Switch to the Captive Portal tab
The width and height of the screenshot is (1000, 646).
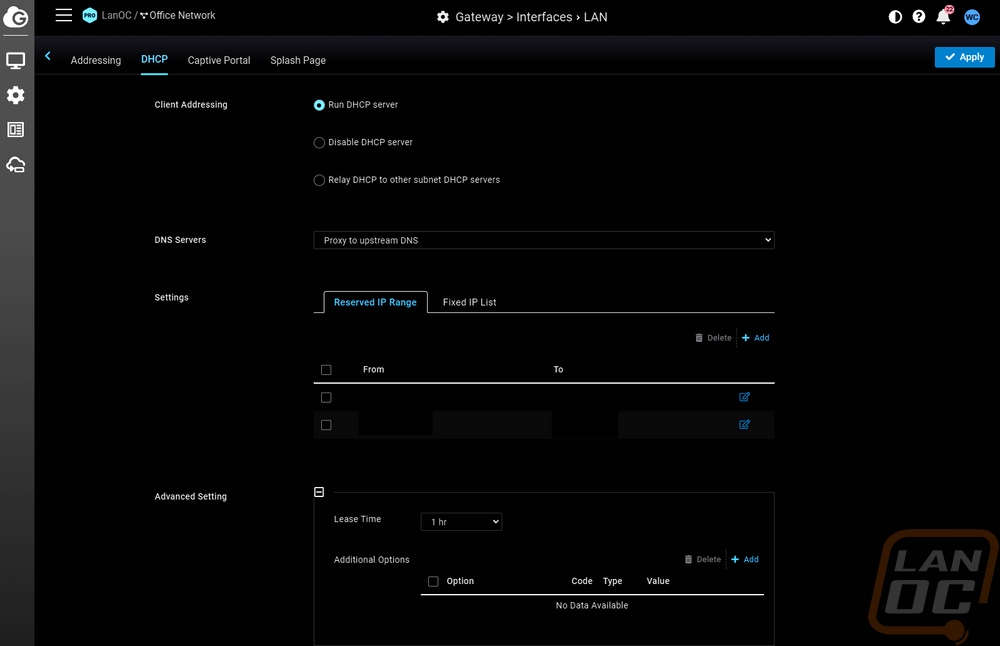click(219, 60)
